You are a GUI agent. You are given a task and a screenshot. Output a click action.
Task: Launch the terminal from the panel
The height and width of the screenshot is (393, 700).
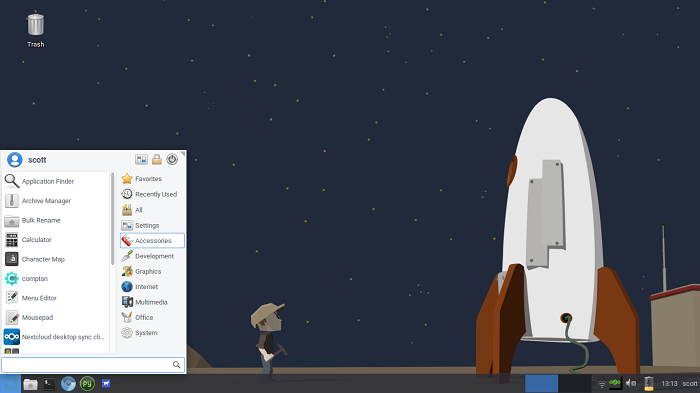point(49,384)
